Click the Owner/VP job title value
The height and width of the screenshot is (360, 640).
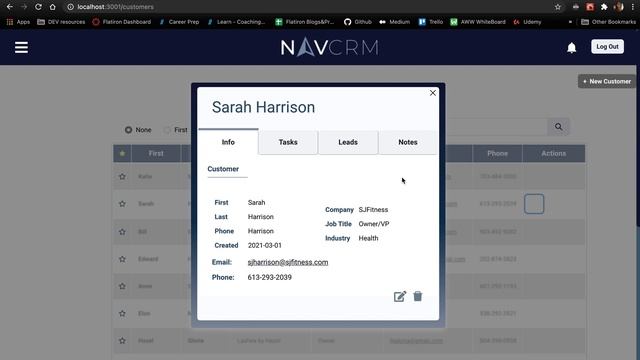tap(374, 224)
